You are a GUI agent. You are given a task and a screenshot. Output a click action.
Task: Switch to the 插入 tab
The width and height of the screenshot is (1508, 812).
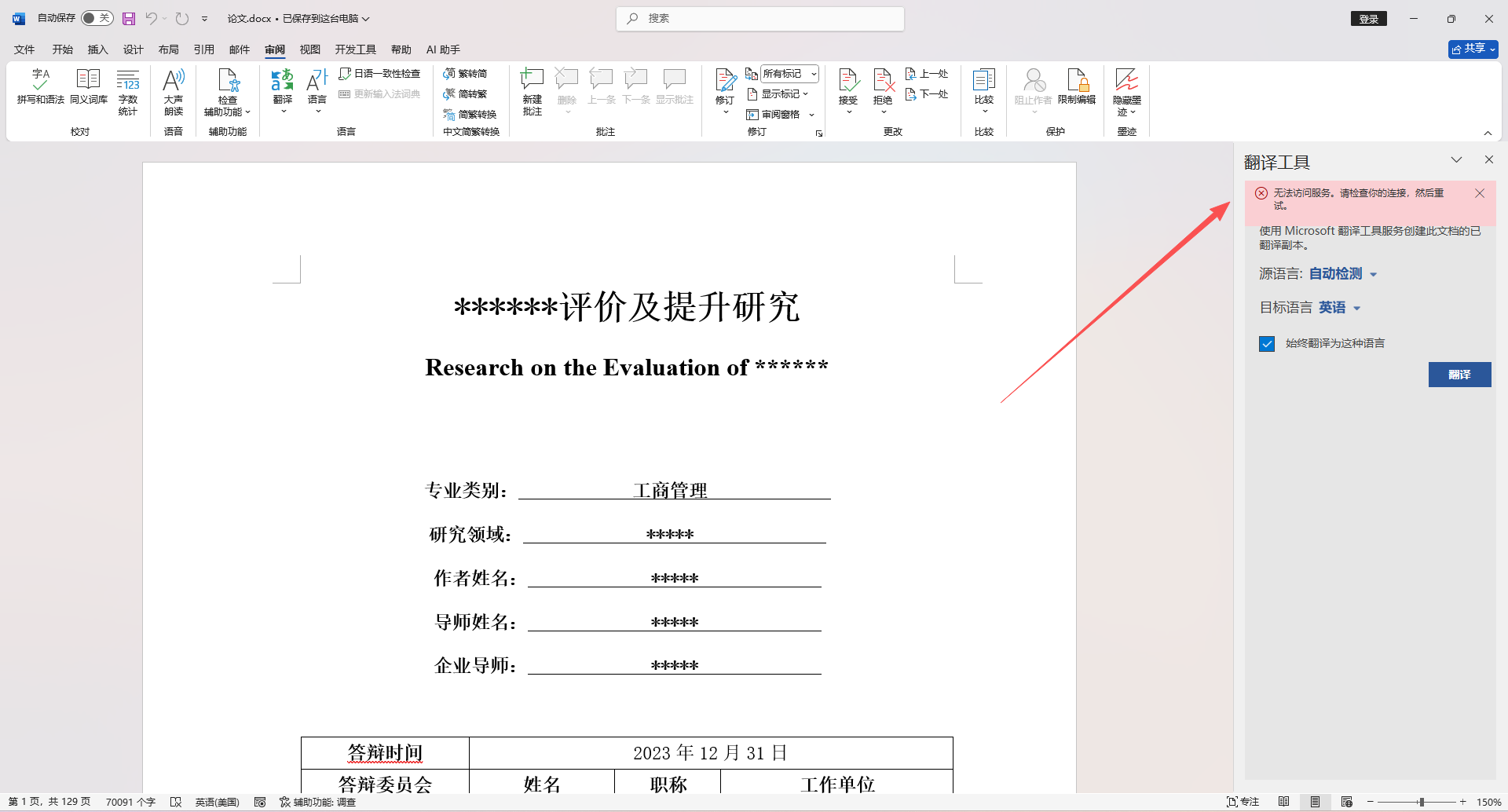tap(98, 49)
